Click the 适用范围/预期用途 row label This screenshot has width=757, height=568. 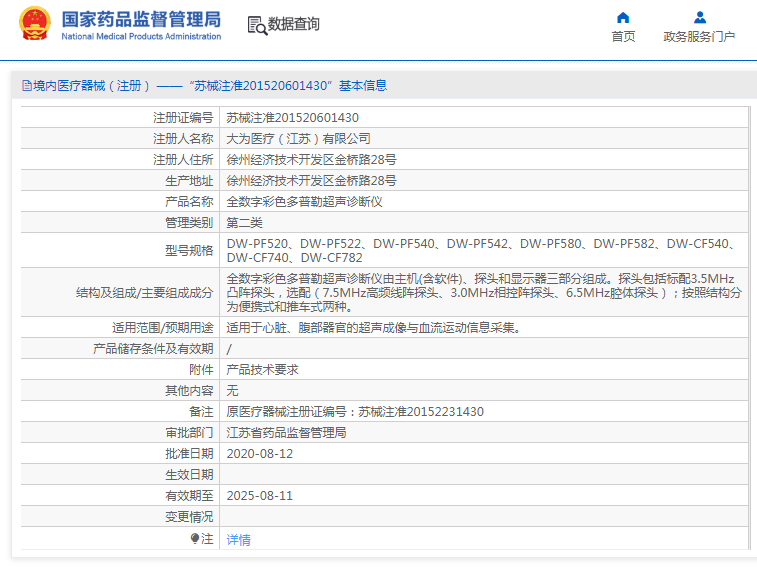pyautogui.click(x=163, y=328)
